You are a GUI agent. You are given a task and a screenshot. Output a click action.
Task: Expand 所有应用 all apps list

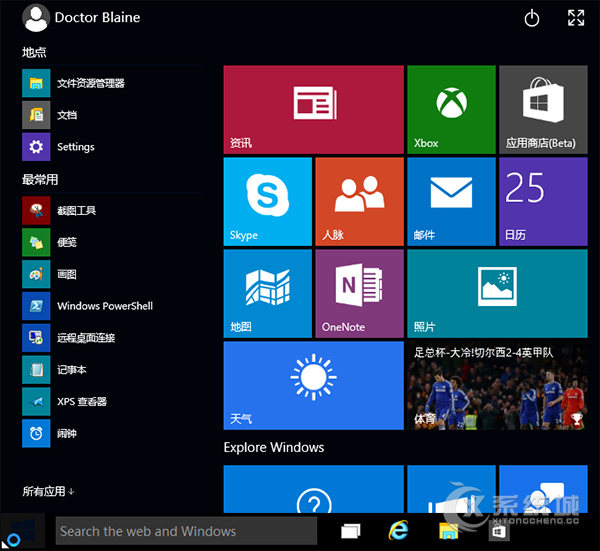48,491
